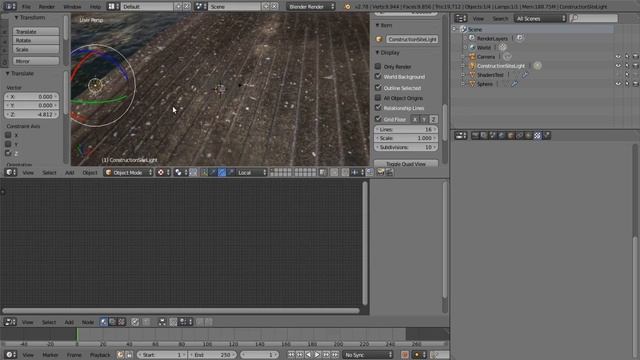
Task: Collapse the Display panel triangle
Action: click(377, 53)
